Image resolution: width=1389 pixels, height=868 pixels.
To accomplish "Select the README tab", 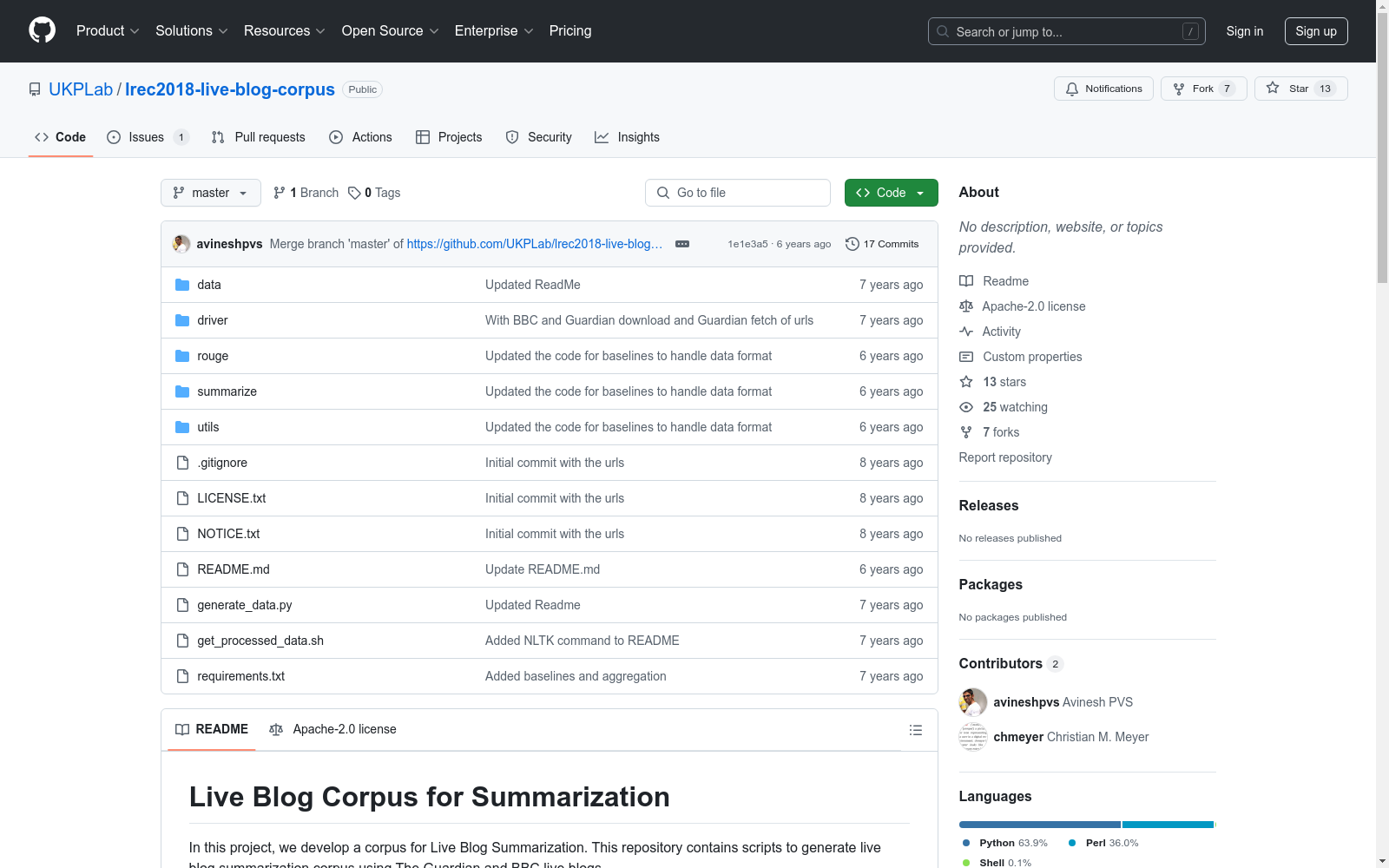I will coord(212,729).
